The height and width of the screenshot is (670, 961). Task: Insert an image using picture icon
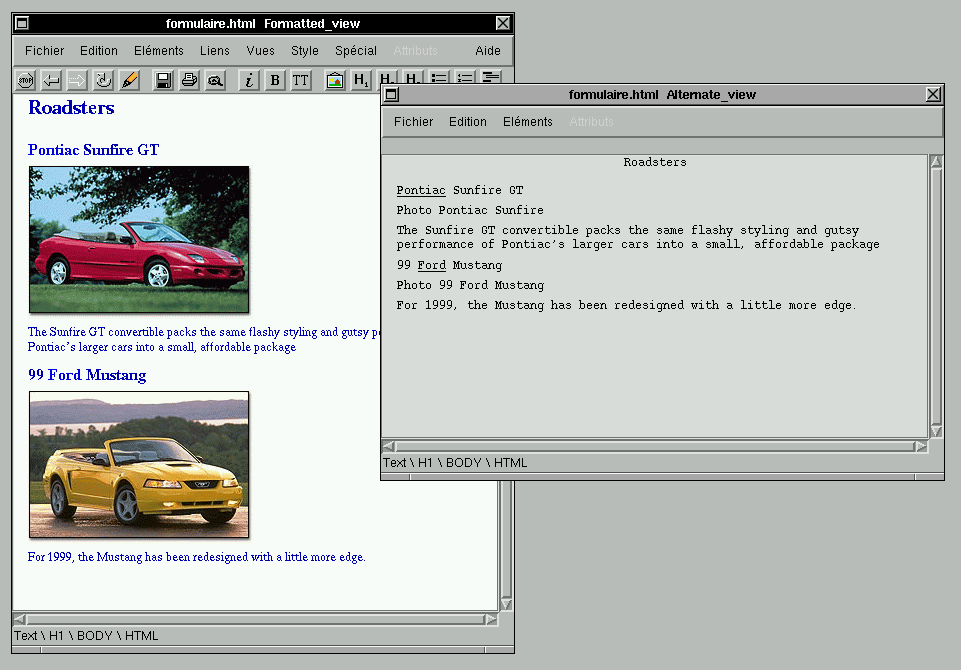pos(335,81)
